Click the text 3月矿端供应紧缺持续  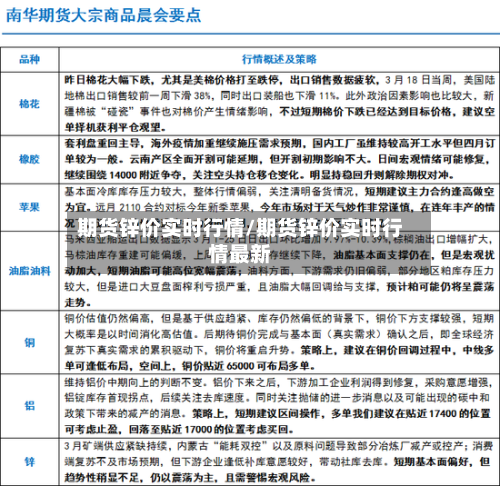point(115,446)
